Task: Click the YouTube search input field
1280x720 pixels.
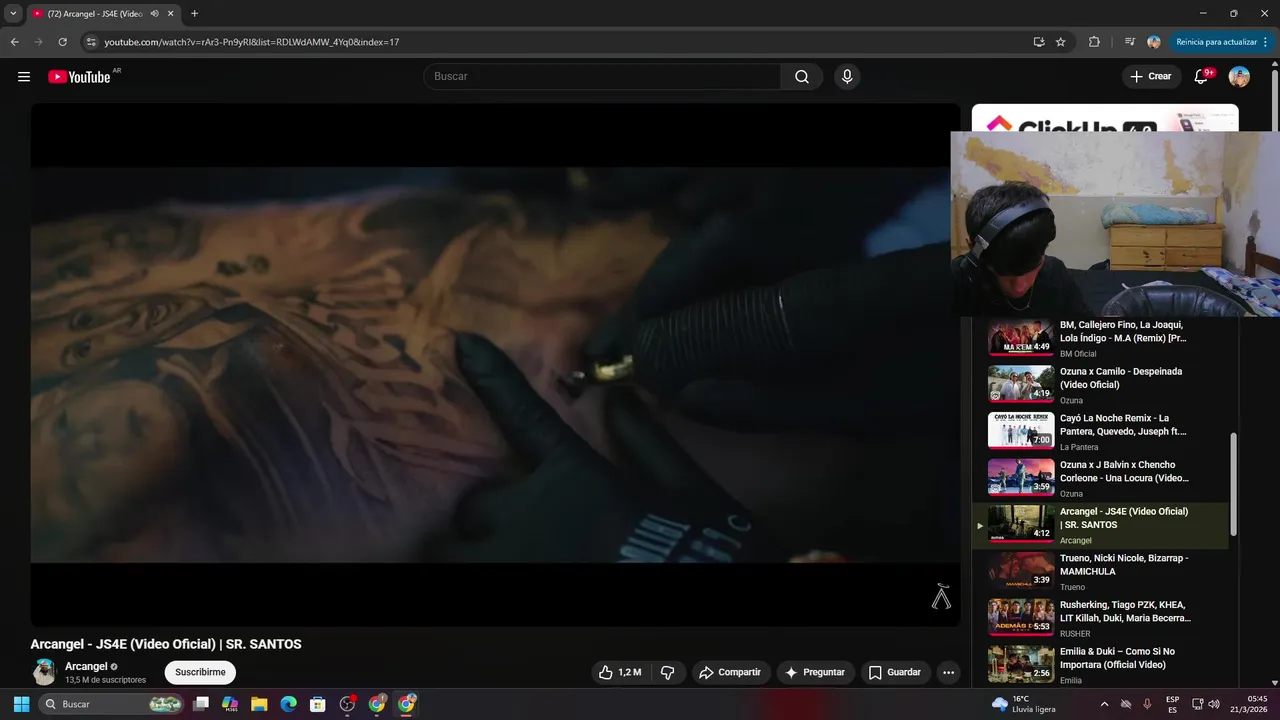Action: pyautogui.click(x=602, y=77)
